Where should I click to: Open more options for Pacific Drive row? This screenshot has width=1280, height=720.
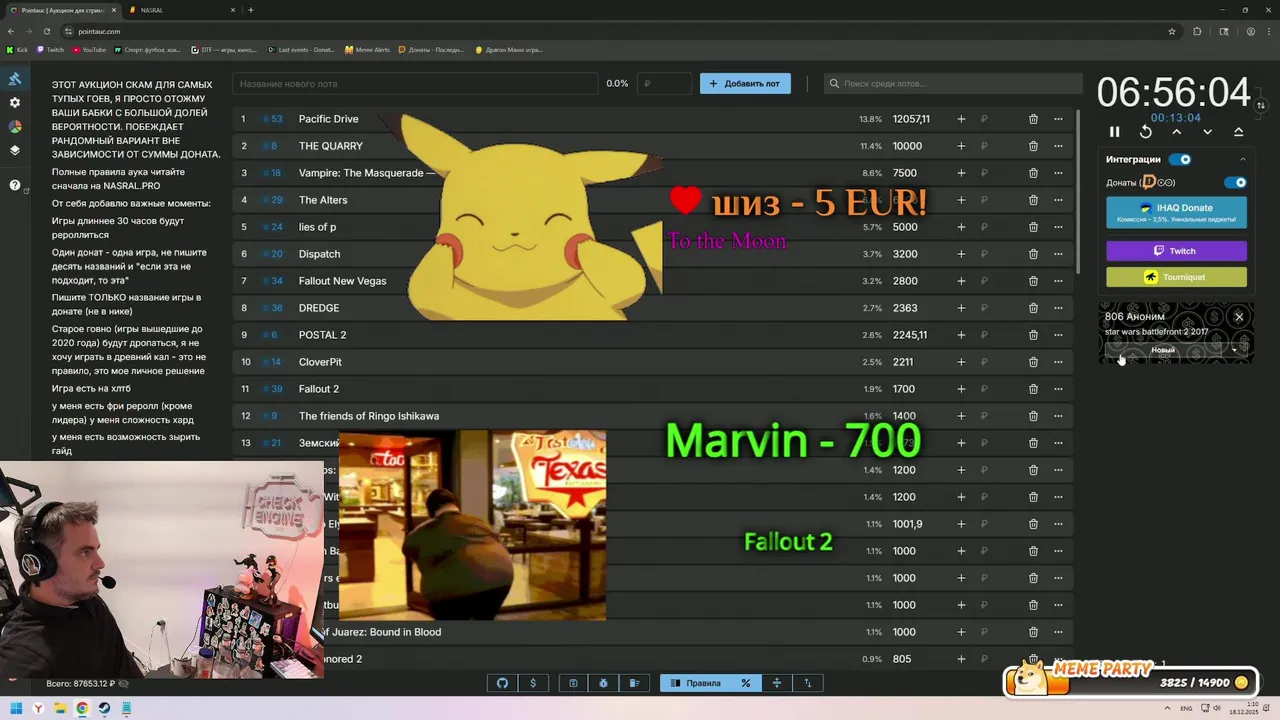tap(1058, 119)
